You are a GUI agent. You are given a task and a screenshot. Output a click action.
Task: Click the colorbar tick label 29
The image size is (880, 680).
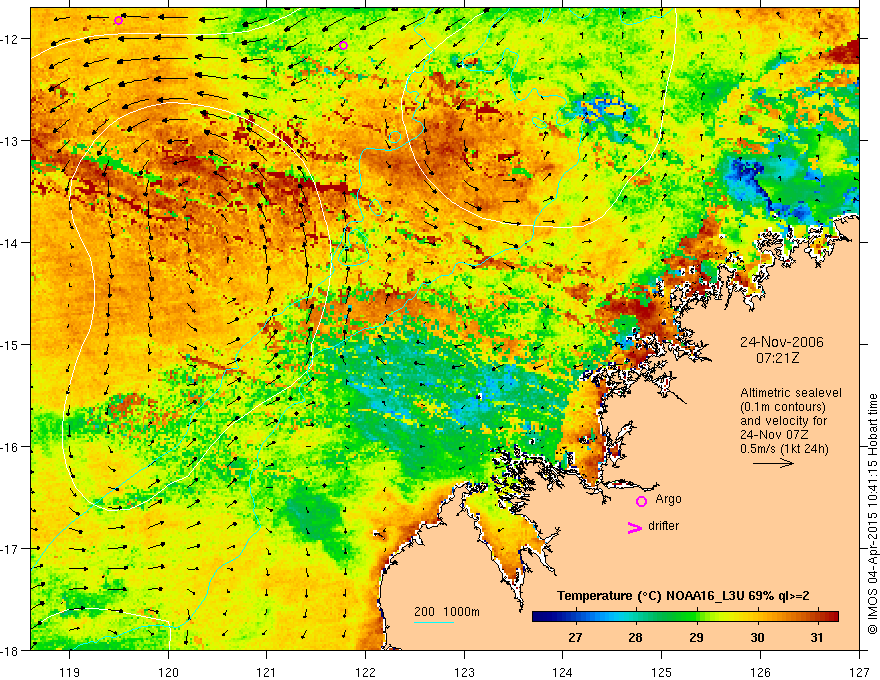tap(696, 638)
